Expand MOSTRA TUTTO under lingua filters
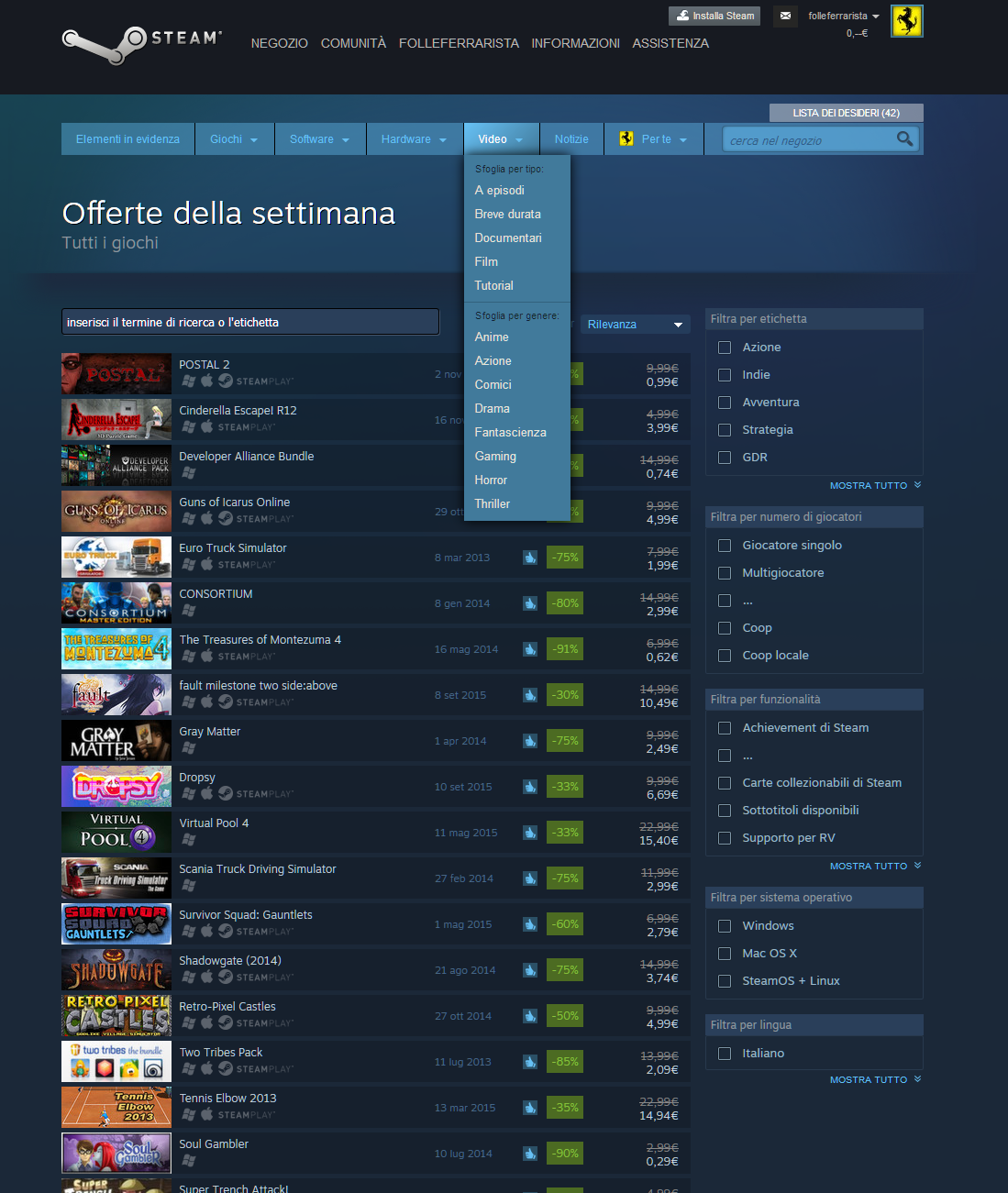This screenshot has width=1008, height=1193. 875,1080
